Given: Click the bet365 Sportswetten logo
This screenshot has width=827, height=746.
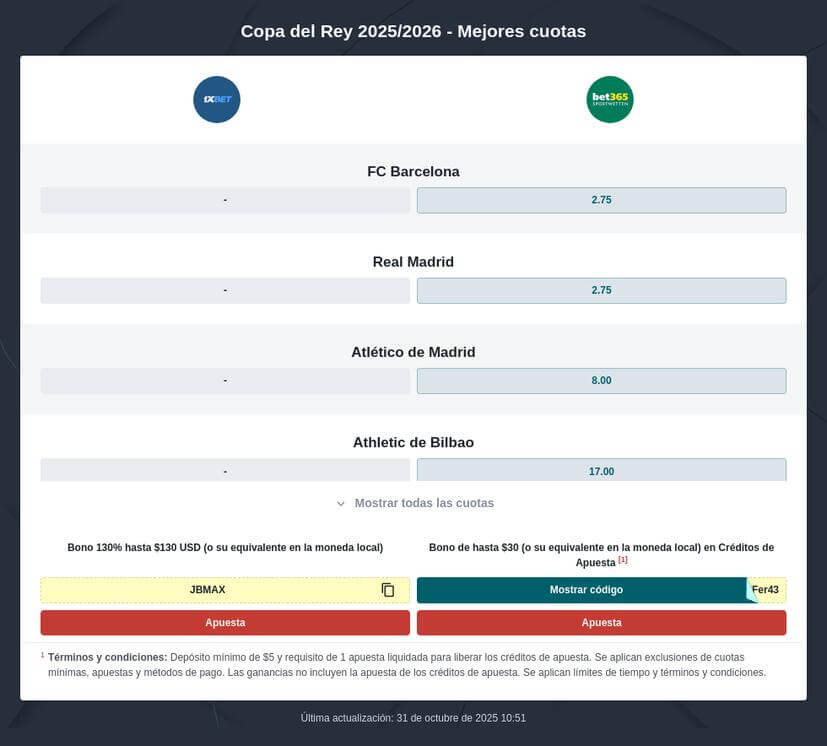Looking at the screenshot, I should click(609, 99).
